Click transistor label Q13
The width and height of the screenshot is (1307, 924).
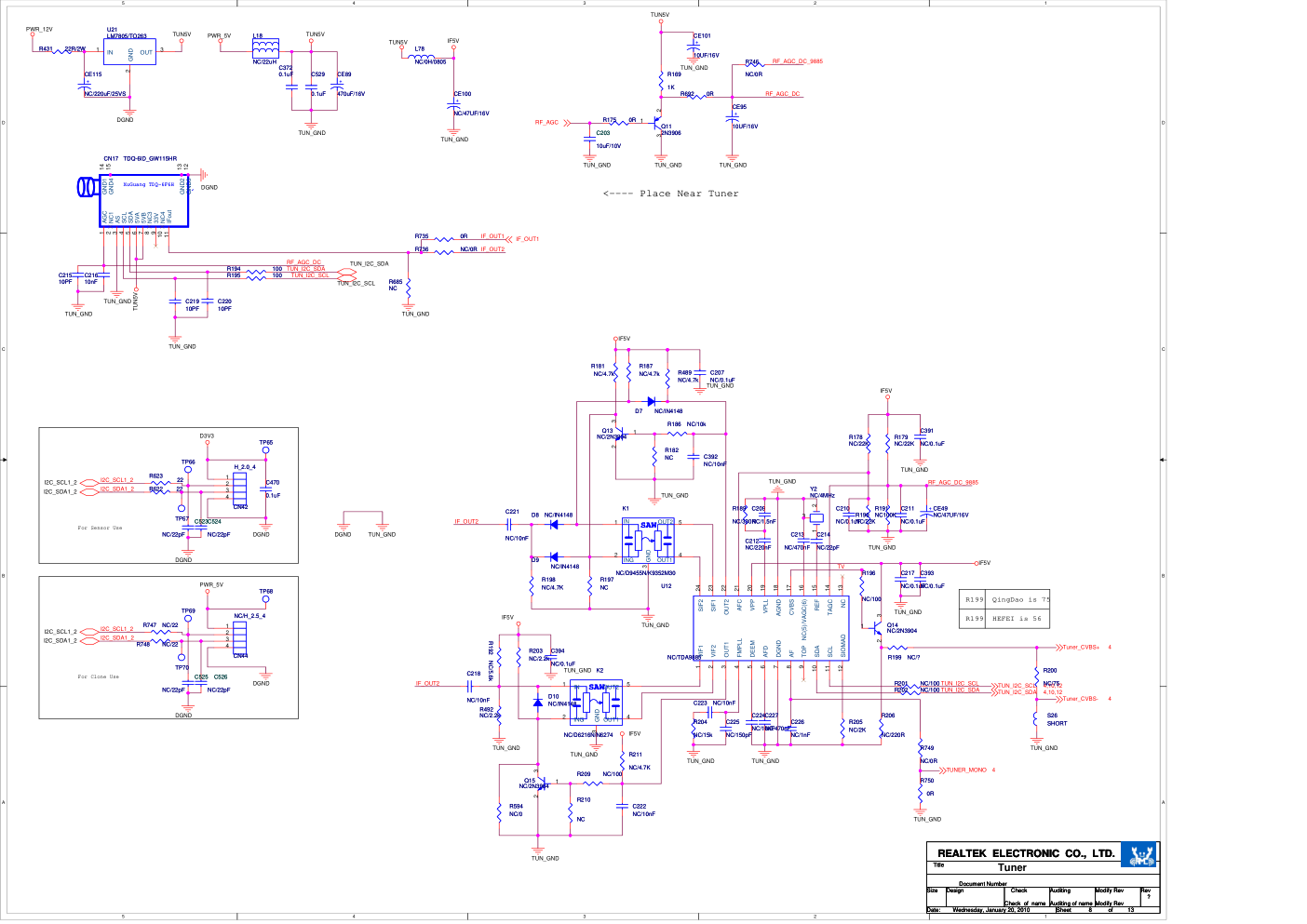click(x=608, y=431)
